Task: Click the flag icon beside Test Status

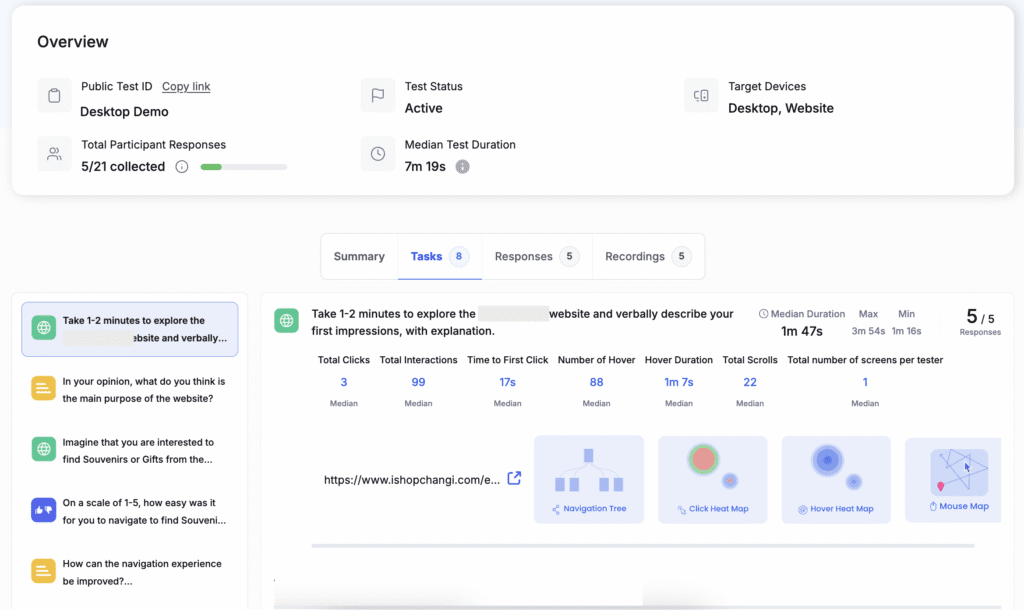Action: click(378, 96)
